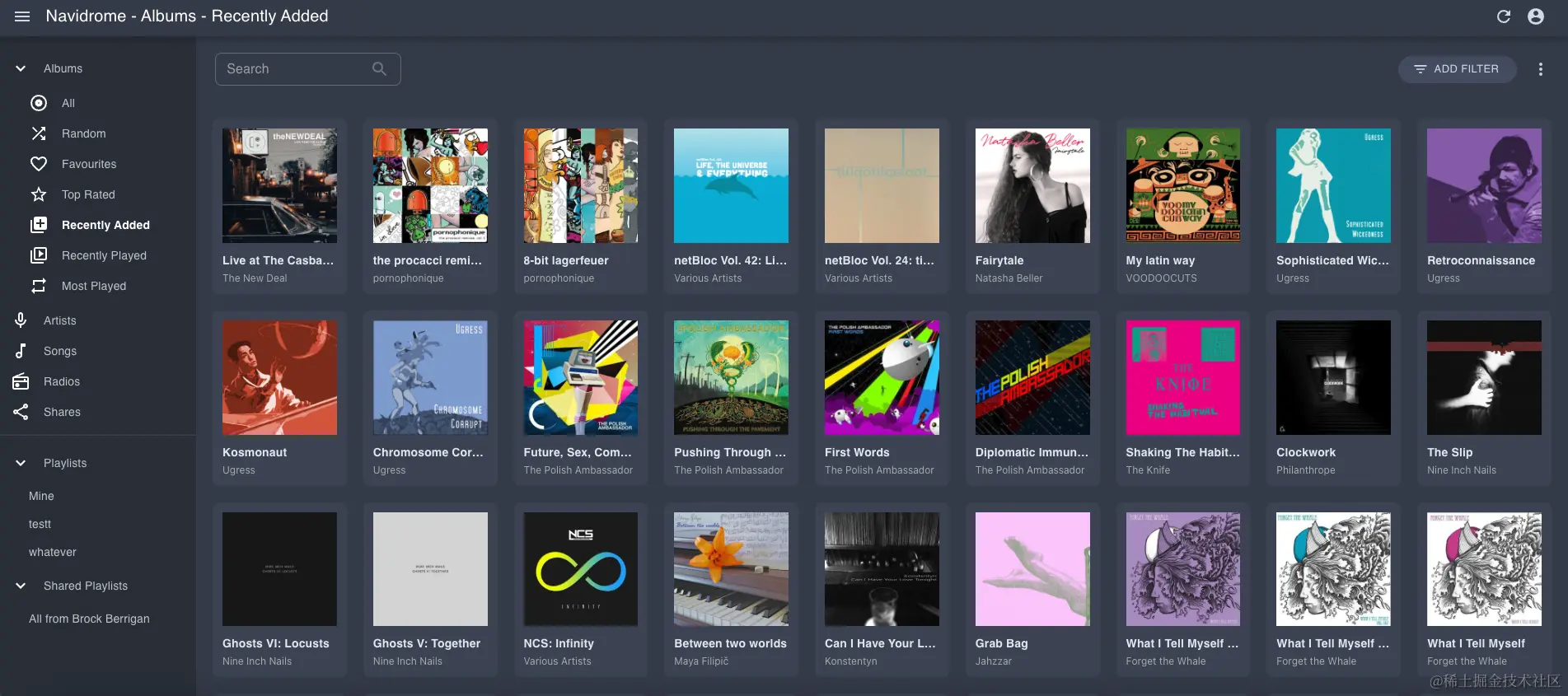
Task: Open the three-dot more options menu
Action: 1541,69
